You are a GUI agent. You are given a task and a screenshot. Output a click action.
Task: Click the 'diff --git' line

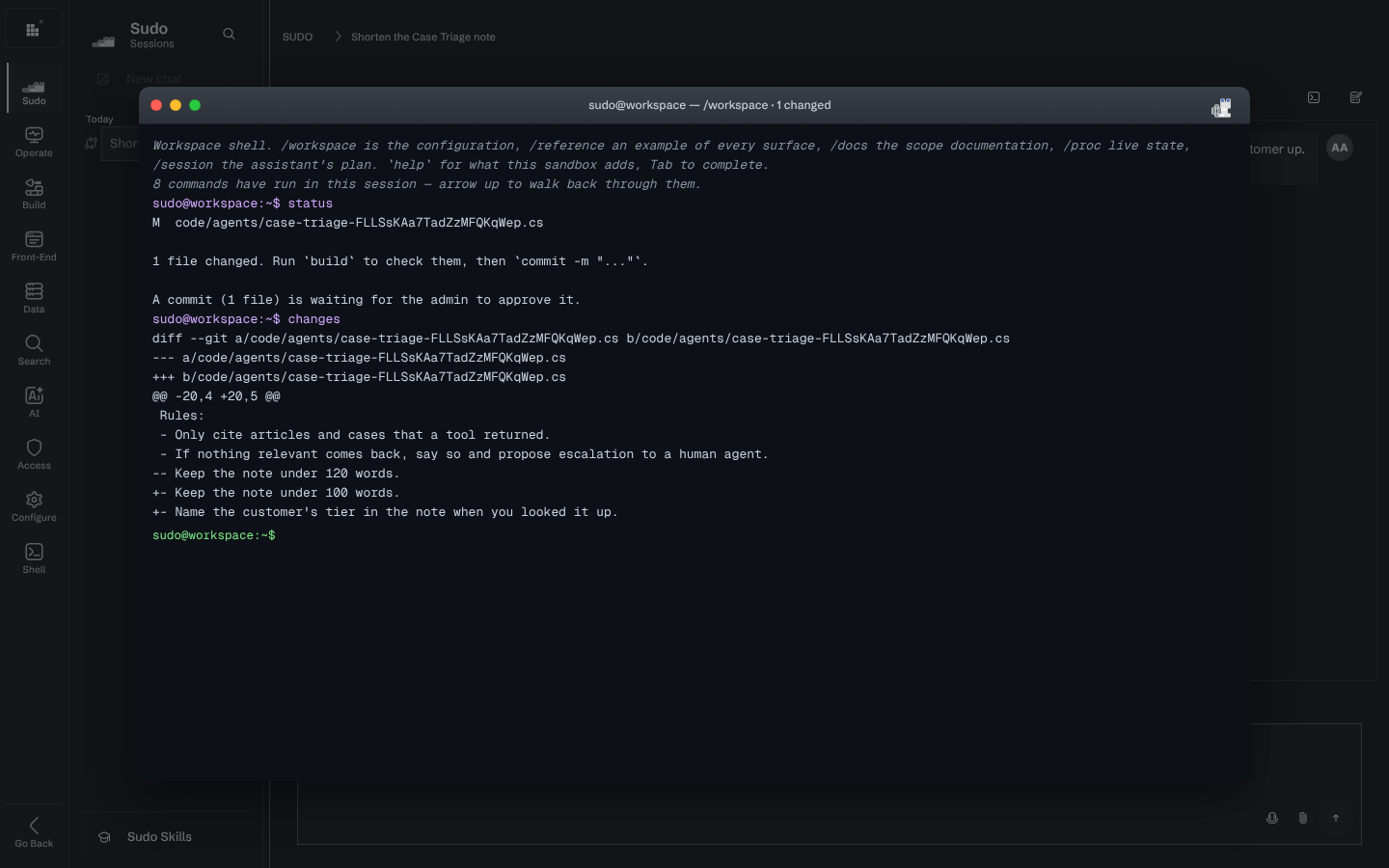581,339
